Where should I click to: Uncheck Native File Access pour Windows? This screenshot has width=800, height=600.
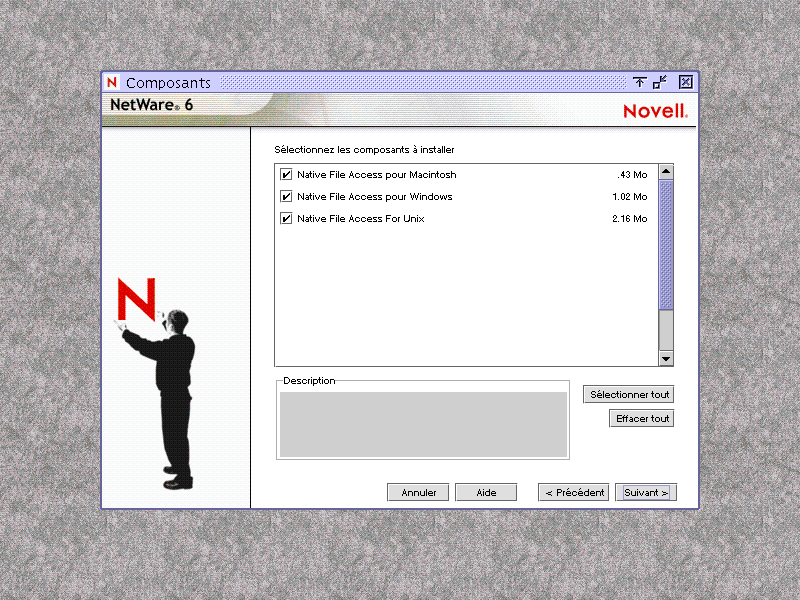click(x=286, y=196)
